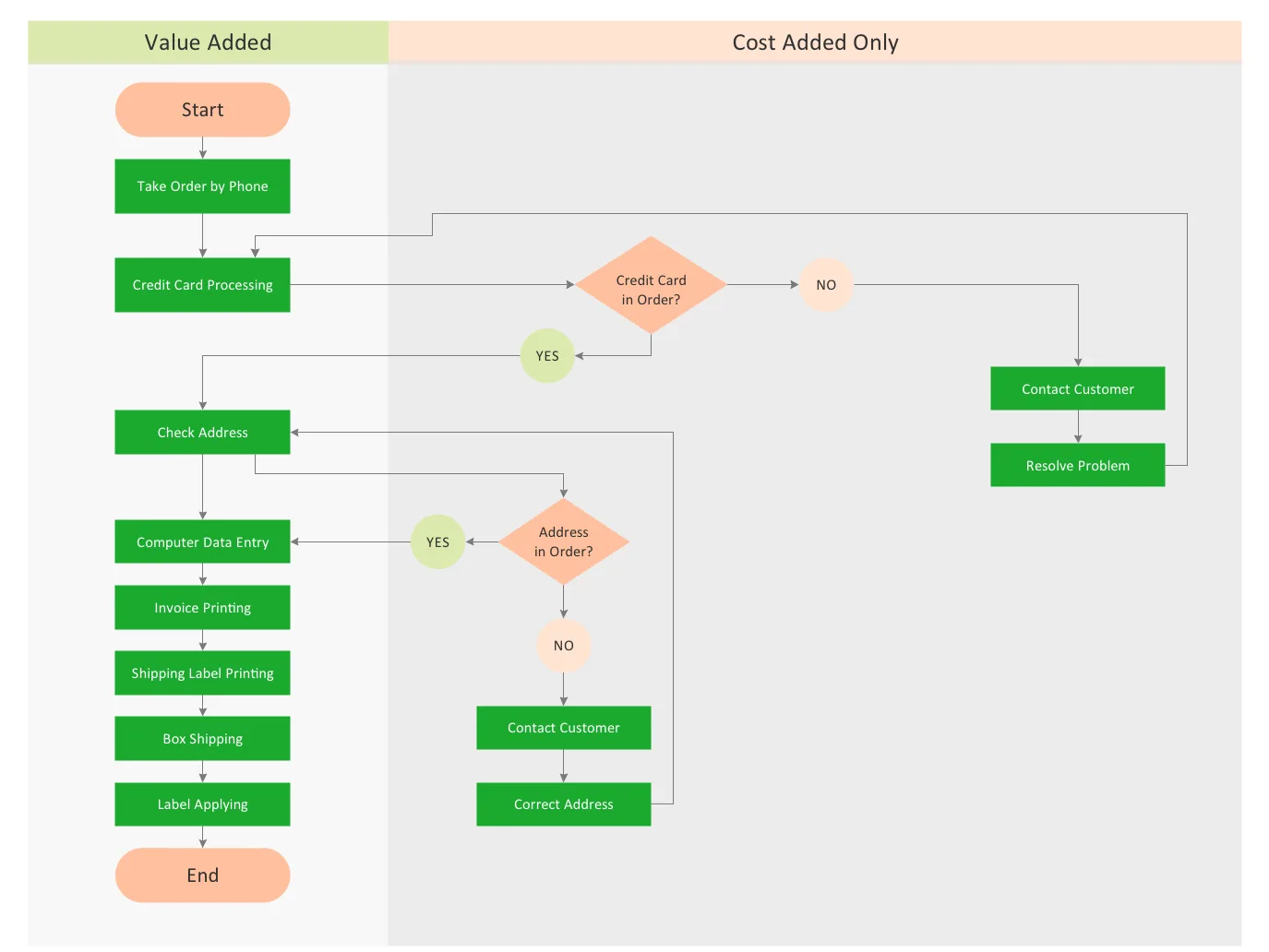Click the Take Order by Phone box
Viewport: 1269px width, 952px height.
point(202,186)
